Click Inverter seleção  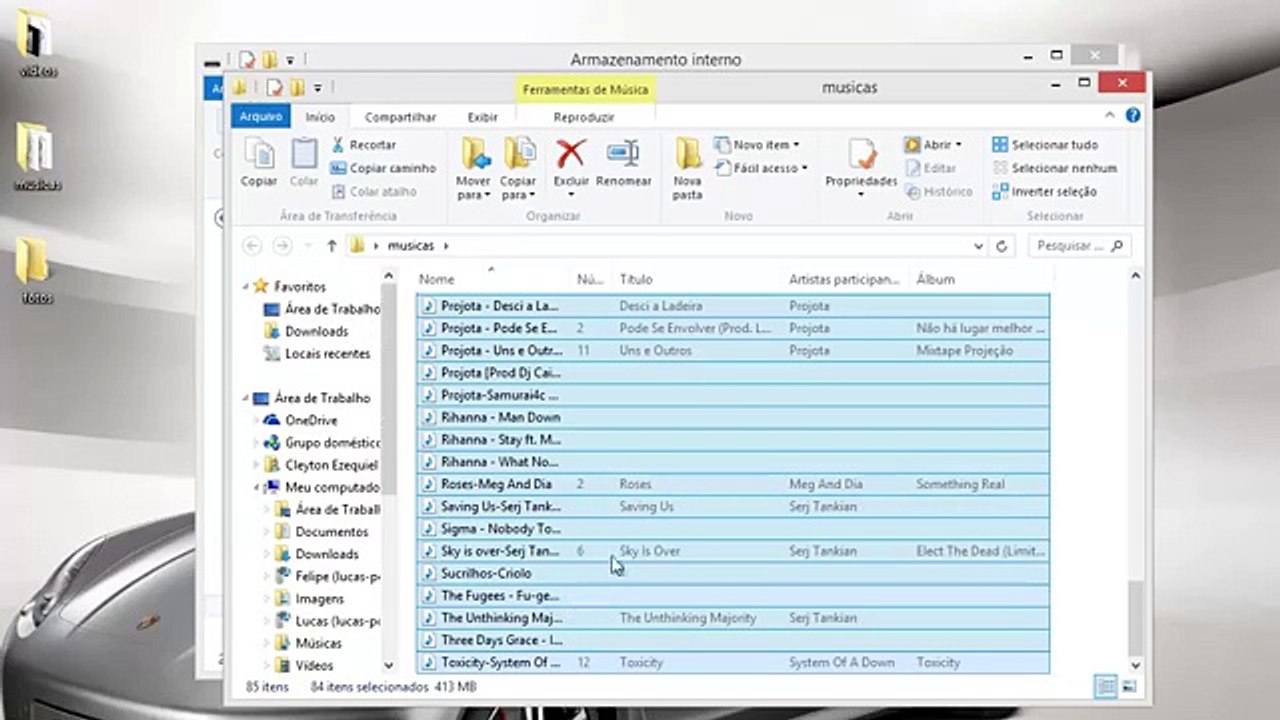click(x=1044, y=191)
